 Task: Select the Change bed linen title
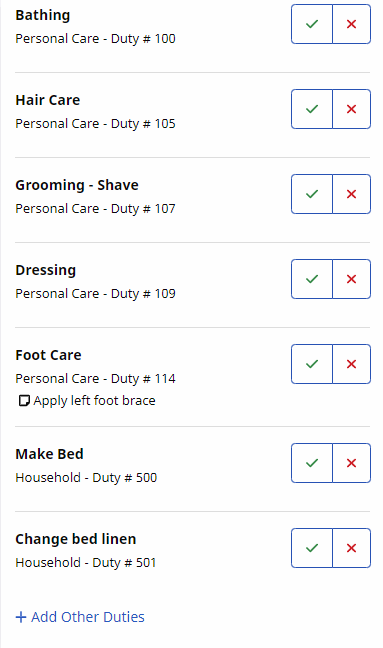coord(76,539)
